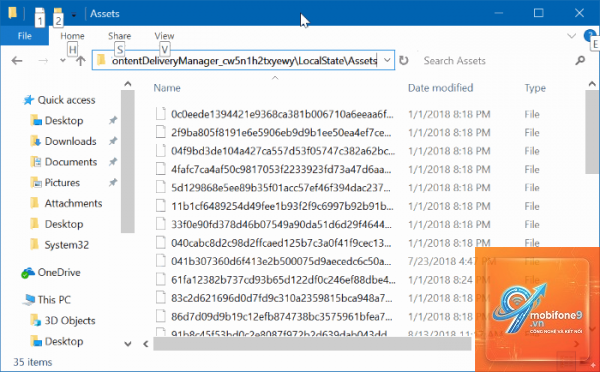This screenshot has width=600, height=372.
Task: Click horizontal scrollbar left arrow
Action: click(146, 344)
